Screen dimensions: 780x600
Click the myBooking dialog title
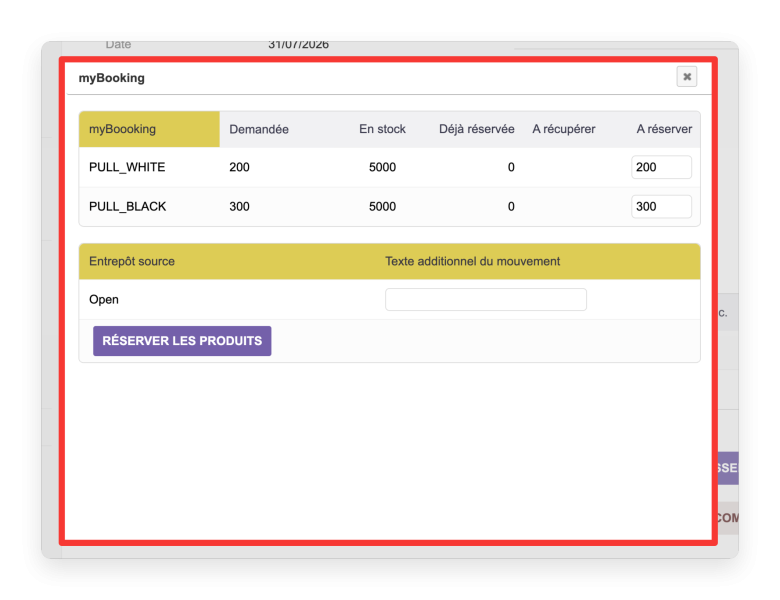111,78
